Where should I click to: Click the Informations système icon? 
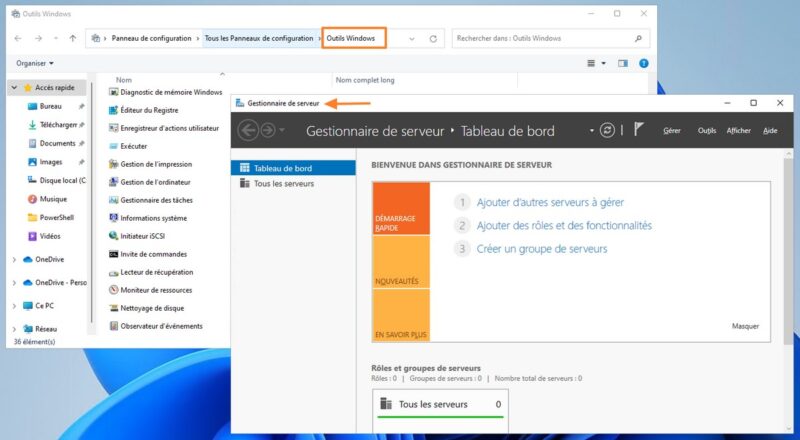pos(113,218)
